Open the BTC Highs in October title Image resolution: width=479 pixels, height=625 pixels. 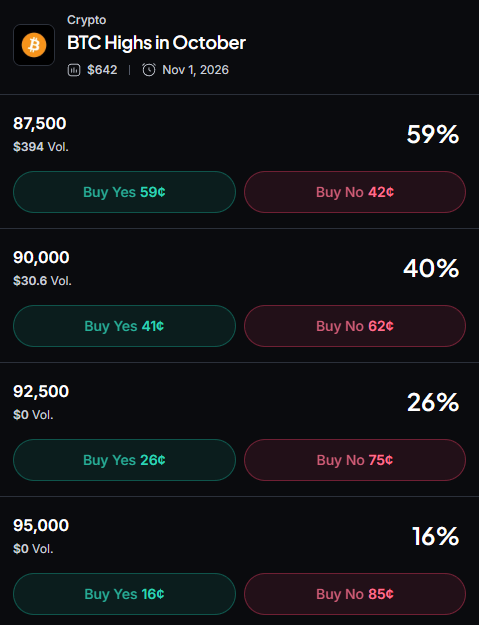click(156, 43)
